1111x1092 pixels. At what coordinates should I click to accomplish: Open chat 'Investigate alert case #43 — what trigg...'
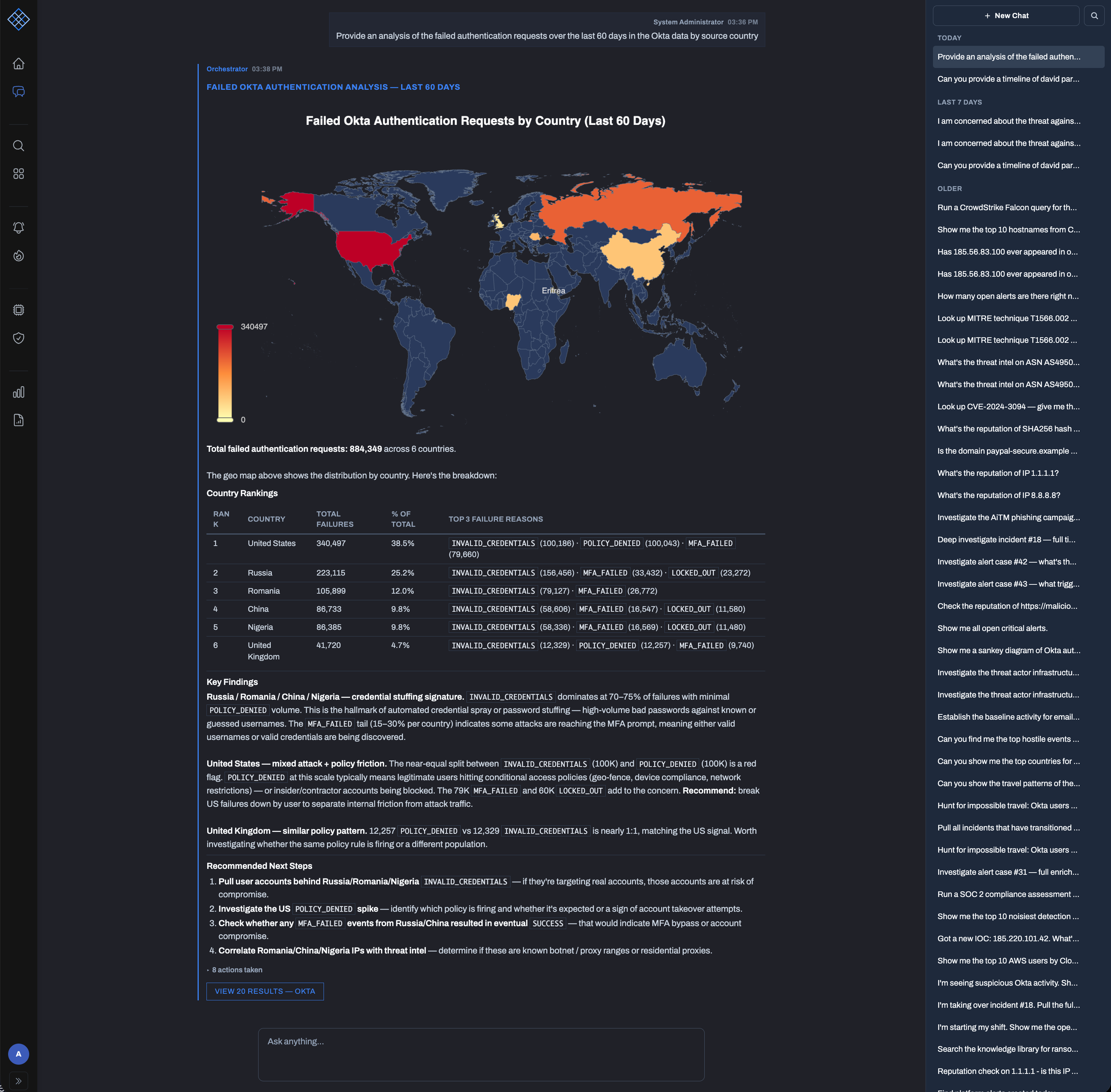click(x=1018, y=584)
